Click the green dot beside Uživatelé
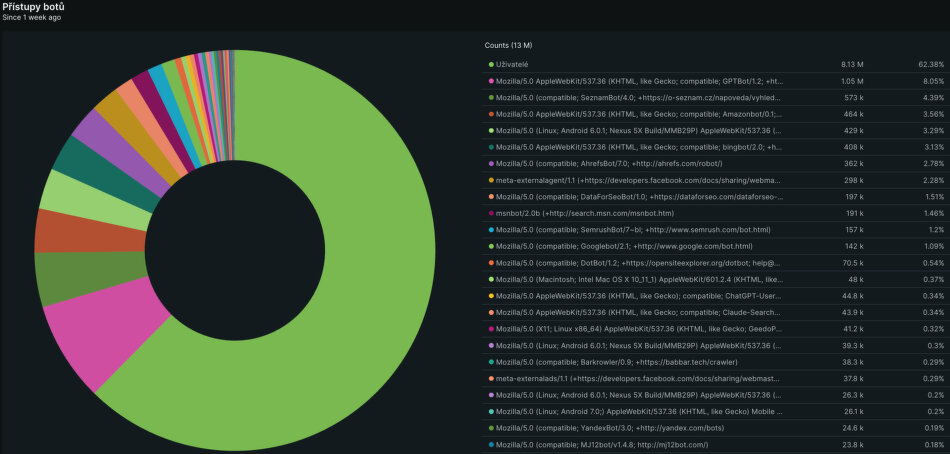Screen dimensions: 950x454 coord(491,65)
